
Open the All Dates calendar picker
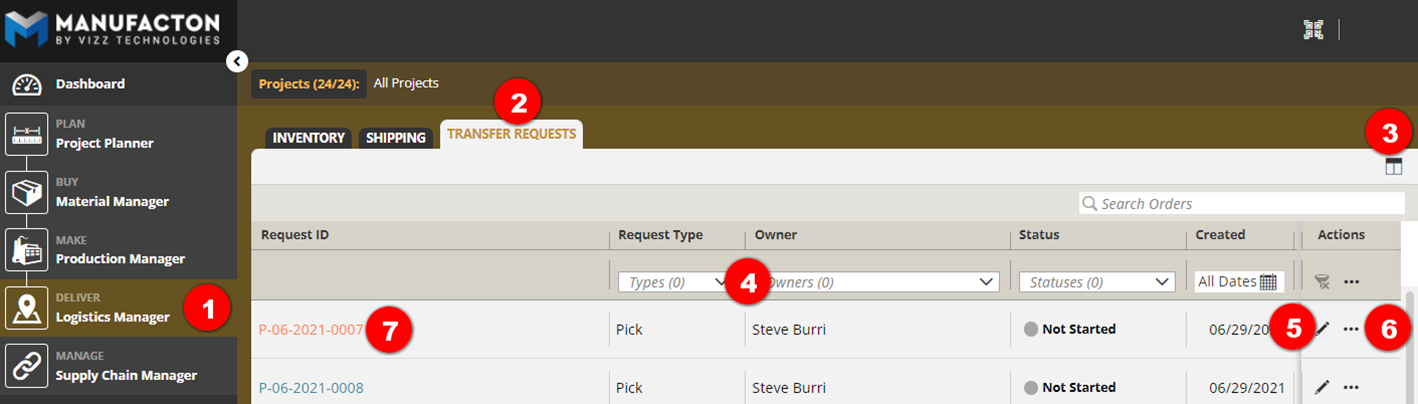[1268, 282]
